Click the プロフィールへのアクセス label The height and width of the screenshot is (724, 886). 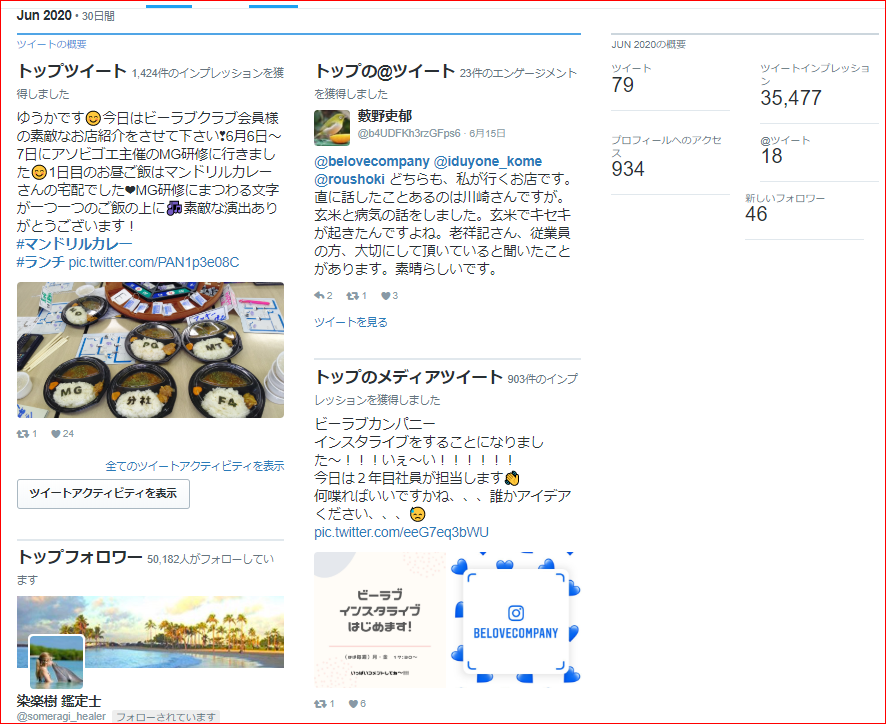(667, 146)
